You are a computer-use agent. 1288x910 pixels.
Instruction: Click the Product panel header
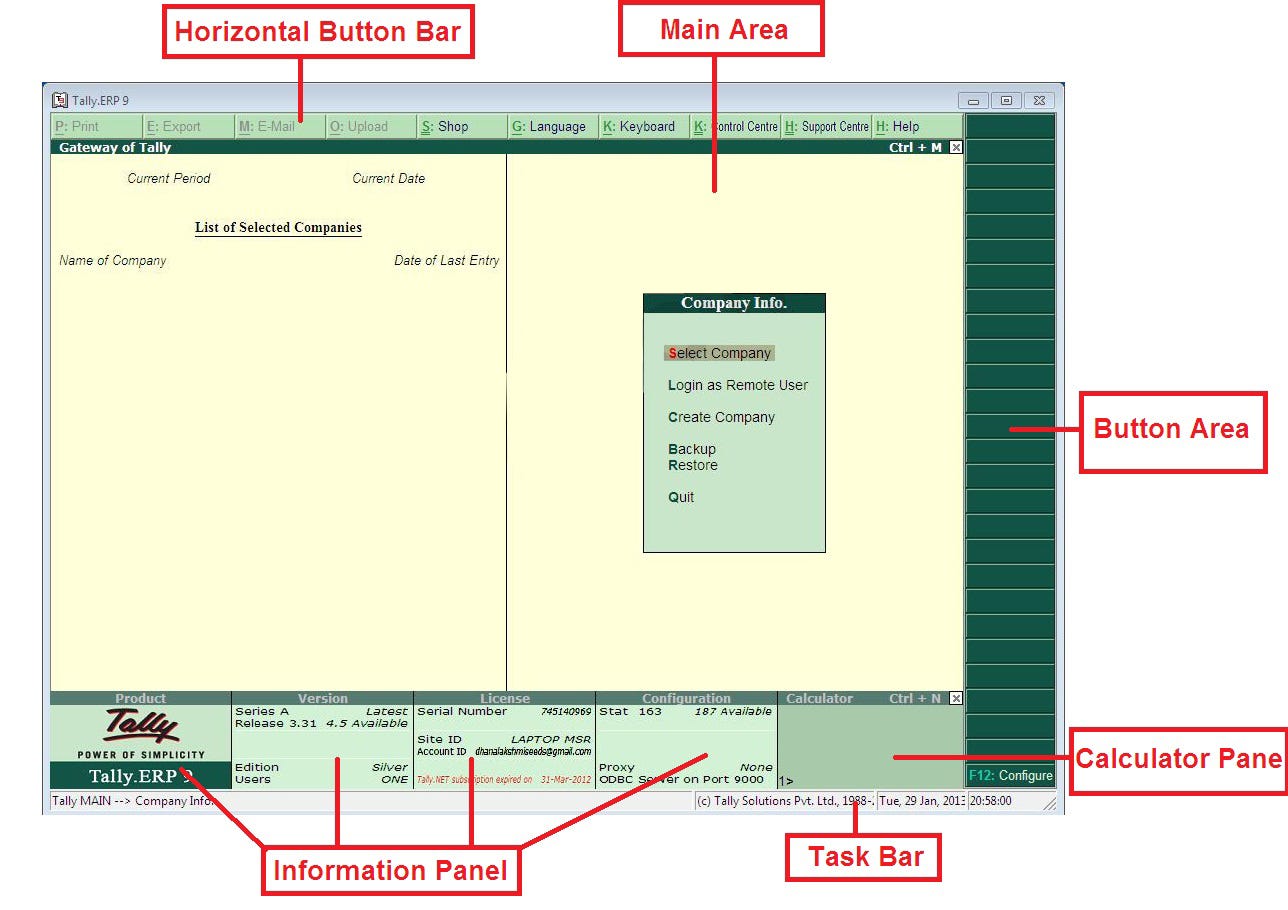pos(141,698)
